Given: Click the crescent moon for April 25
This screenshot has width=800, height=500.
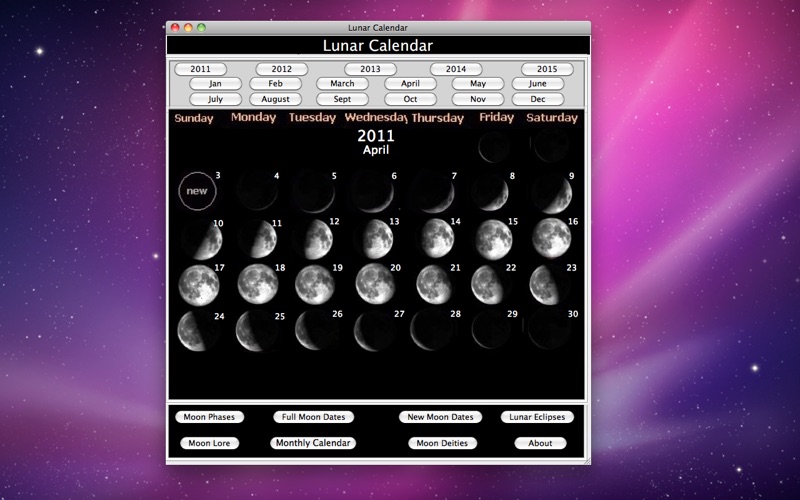Looking at the screenshot, I should tap(255, 332).
